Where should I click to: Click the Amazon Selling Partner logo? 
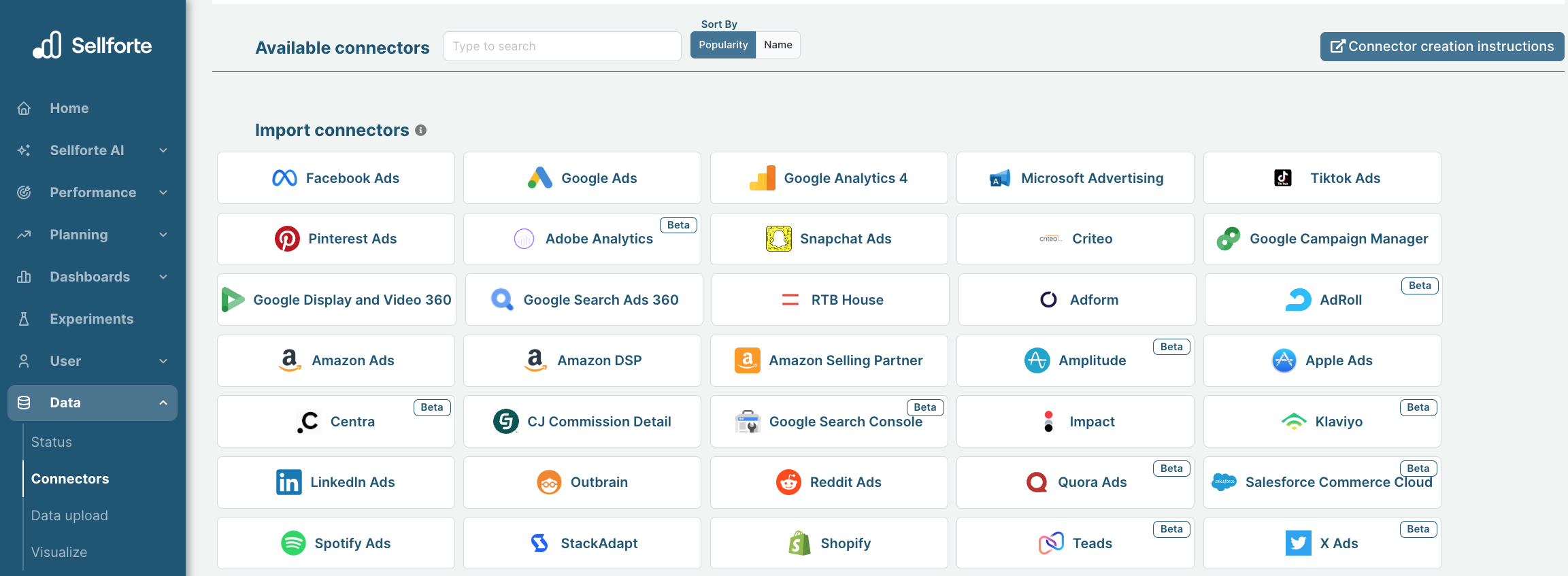[748, 360]
